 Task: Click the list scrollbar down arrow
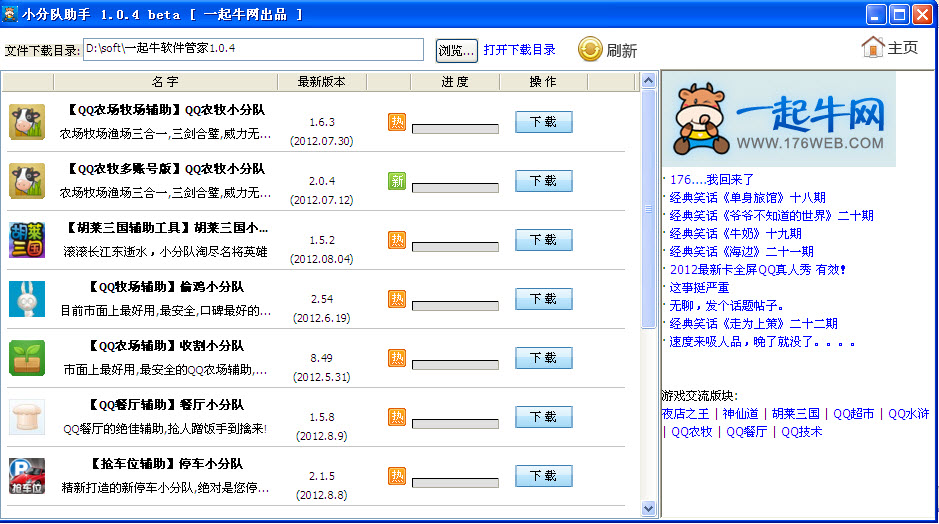tap(648, 508)
